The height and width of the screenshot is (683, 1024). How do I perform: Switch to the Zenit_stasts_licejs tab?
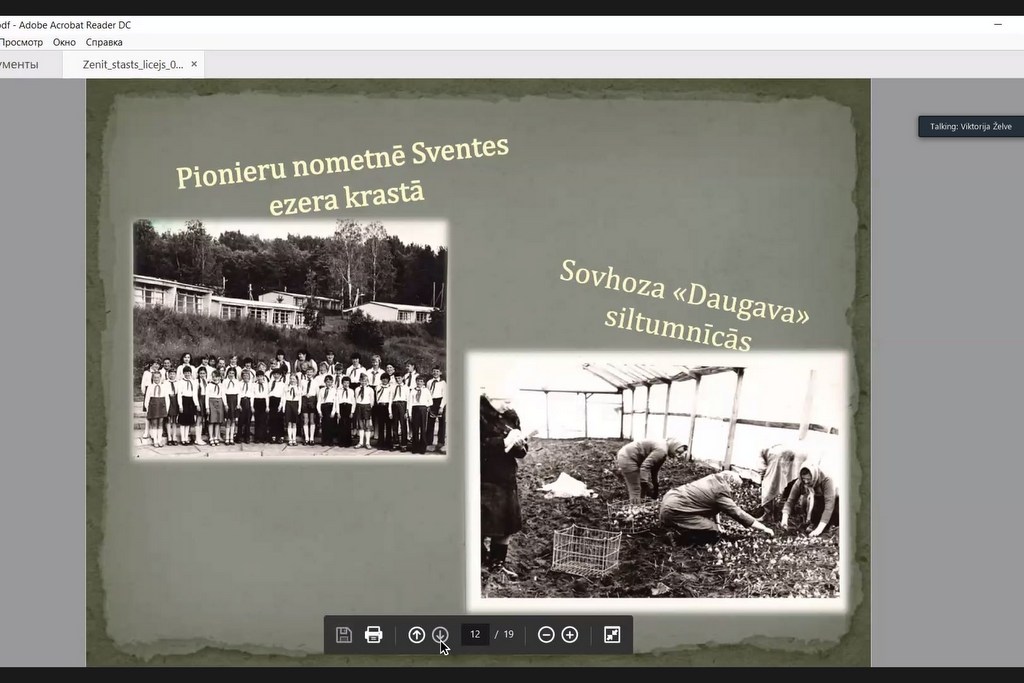(x=132, y=64)
